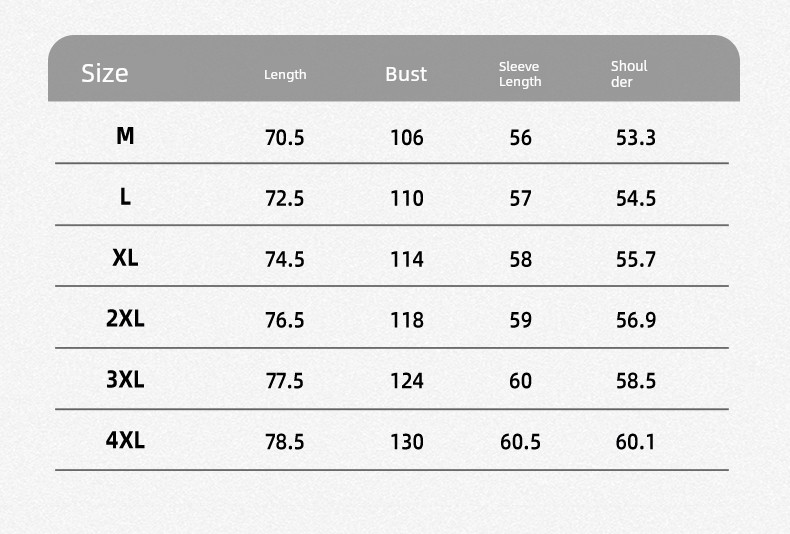Select the Sleeve Length header
The width and height of the screenshot is (790, 534).
[520, 74]
